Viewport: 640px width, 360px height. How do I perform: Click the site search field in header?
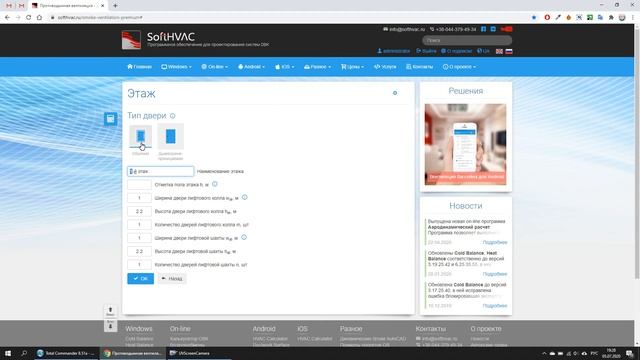(x=467, y=40)
